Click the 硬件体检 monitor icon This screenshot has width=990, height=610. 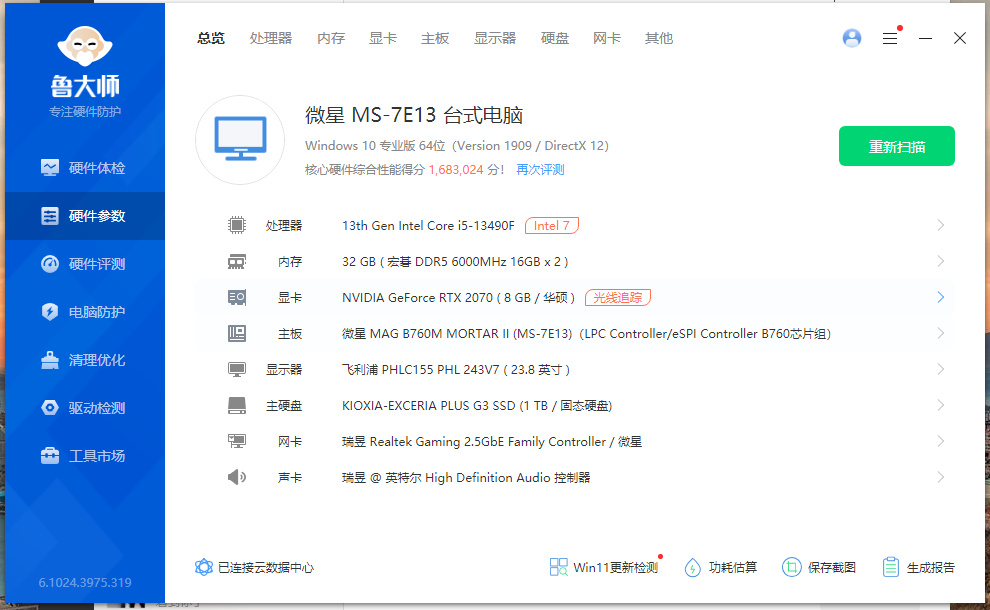(x=50, y=168)
